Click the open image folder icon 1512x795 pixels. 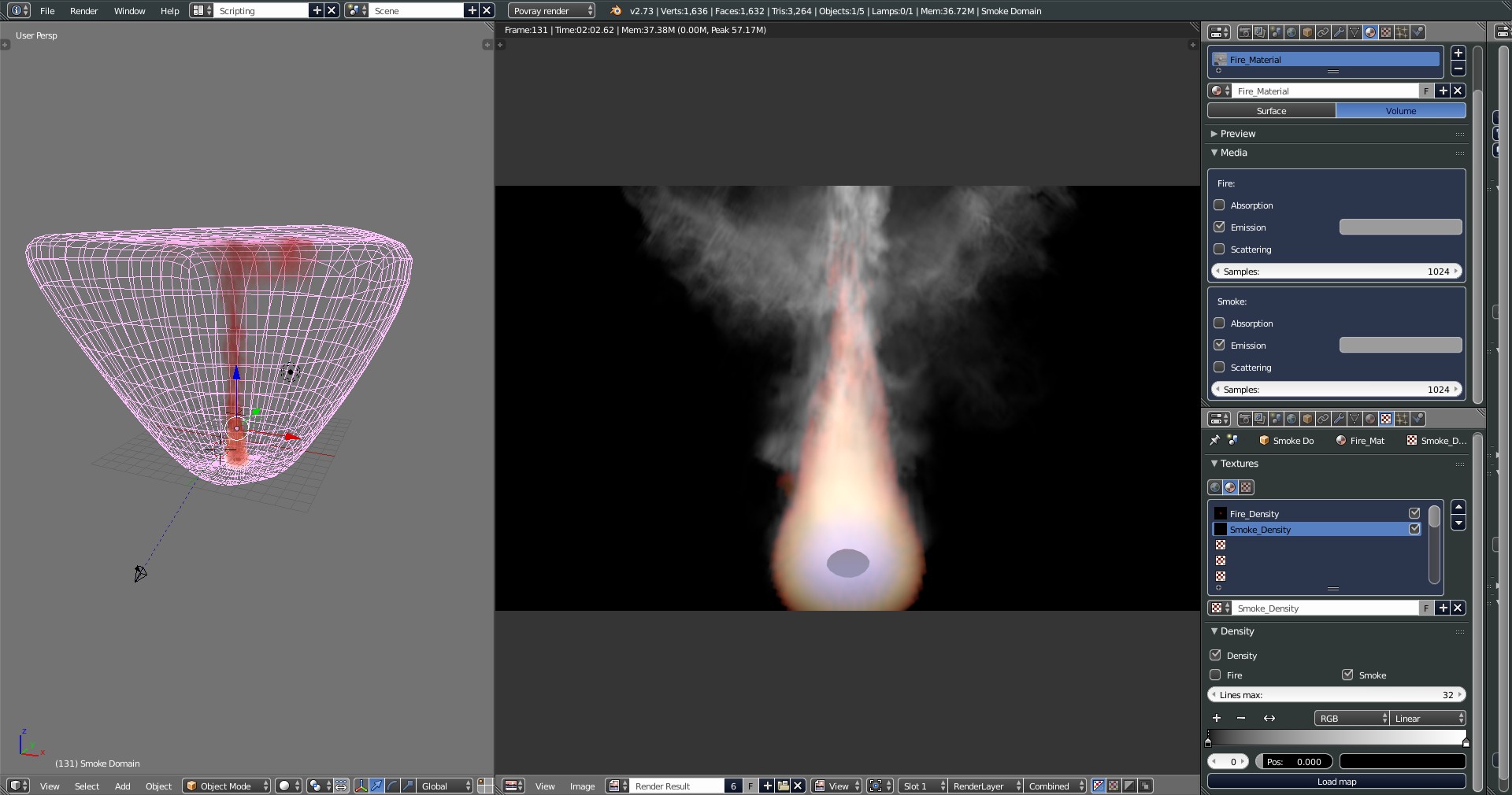[x=783, y=786]
